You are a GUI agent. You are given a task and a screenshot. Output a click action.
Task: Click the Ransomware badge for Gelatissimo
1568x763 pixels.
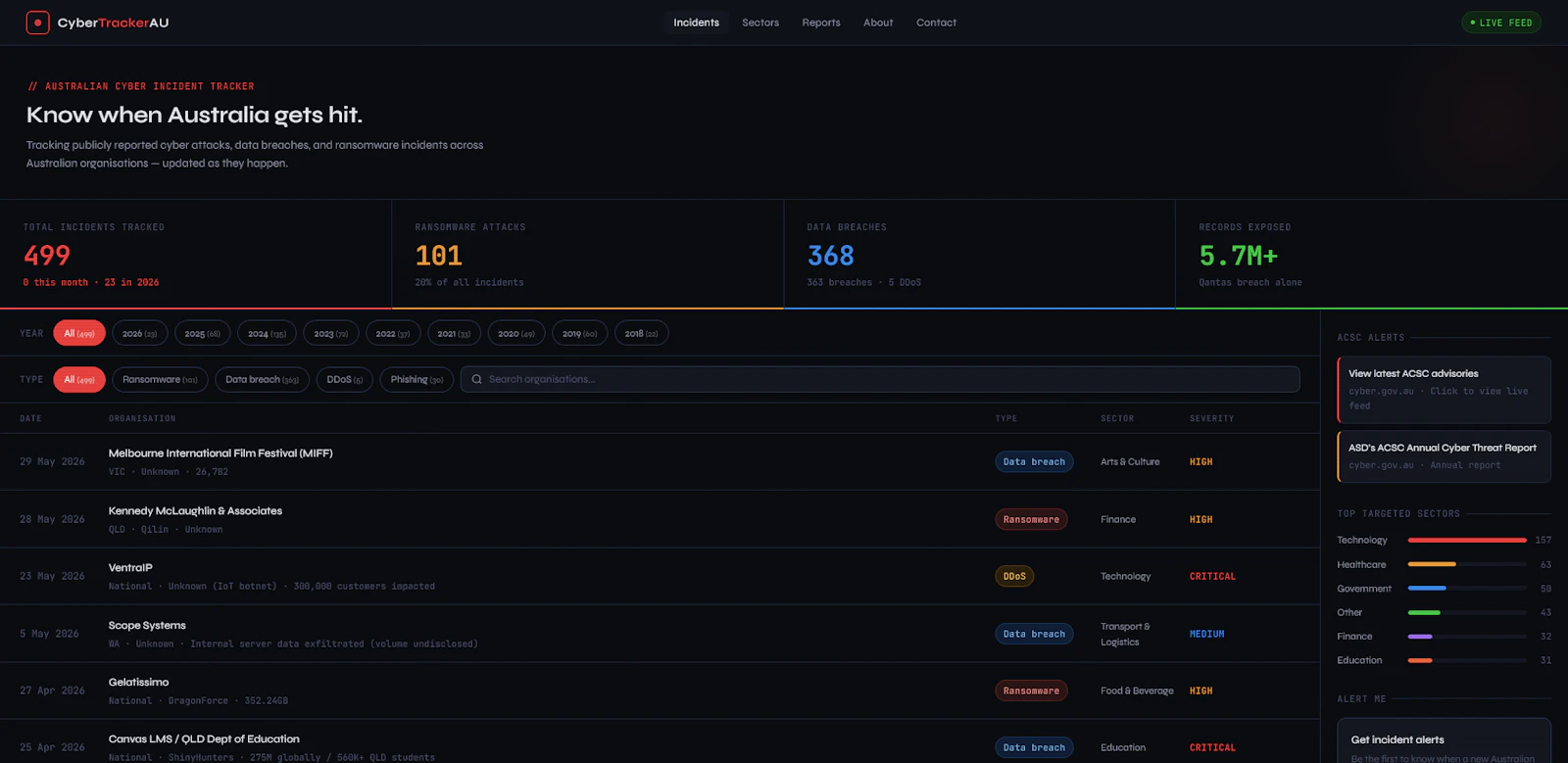click(1031, 691)
